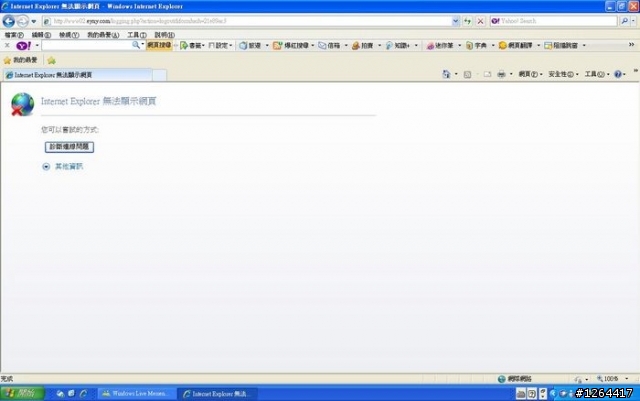This screenshot has width=640, height=401.
Task: Open the 工具(T) menu in menu bar
Action: 137,35
